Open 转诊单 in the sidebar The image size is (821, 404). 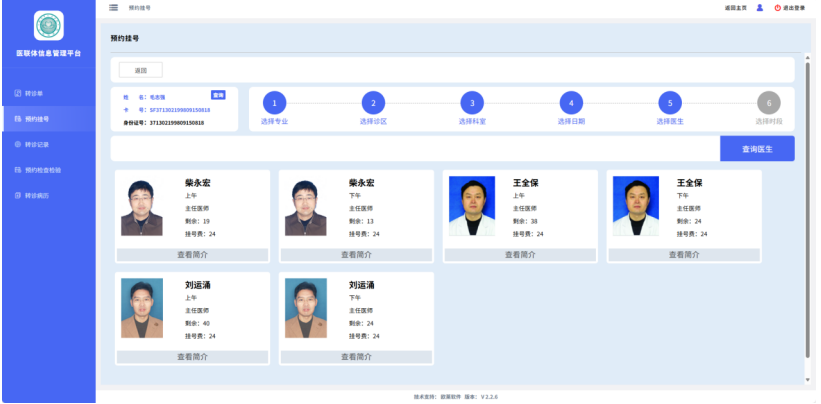(34, 93)
